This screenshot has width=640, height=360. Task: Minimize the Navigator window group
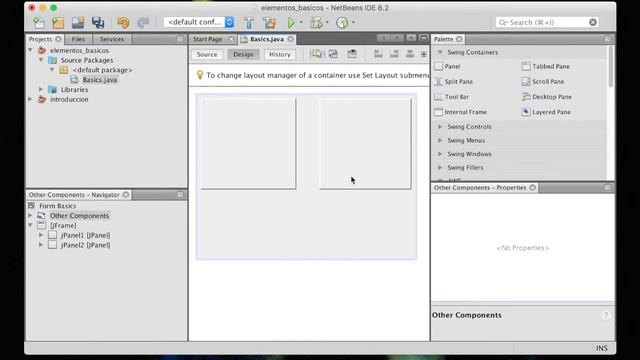coord(180,195)
